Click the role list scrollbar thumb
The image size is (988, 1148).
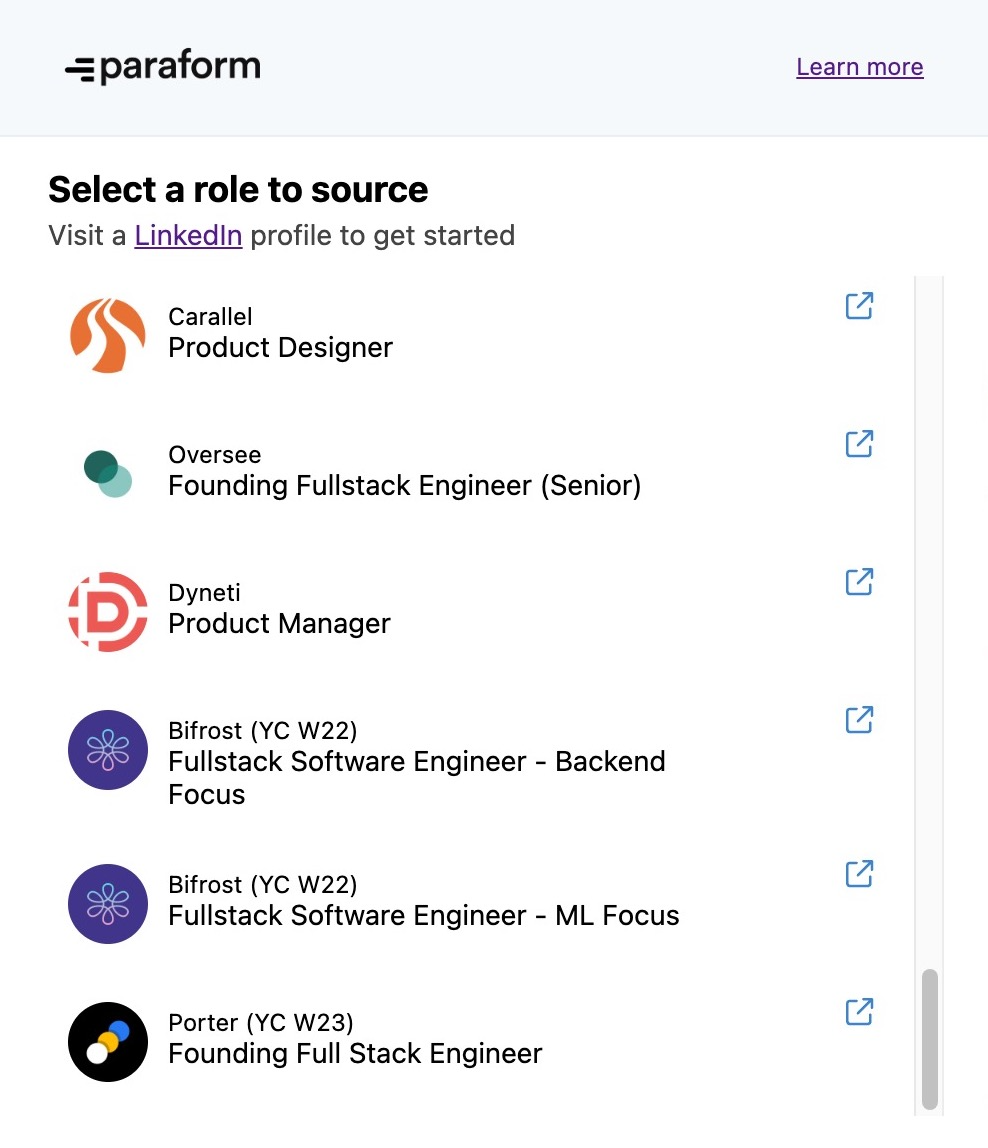930,1040
